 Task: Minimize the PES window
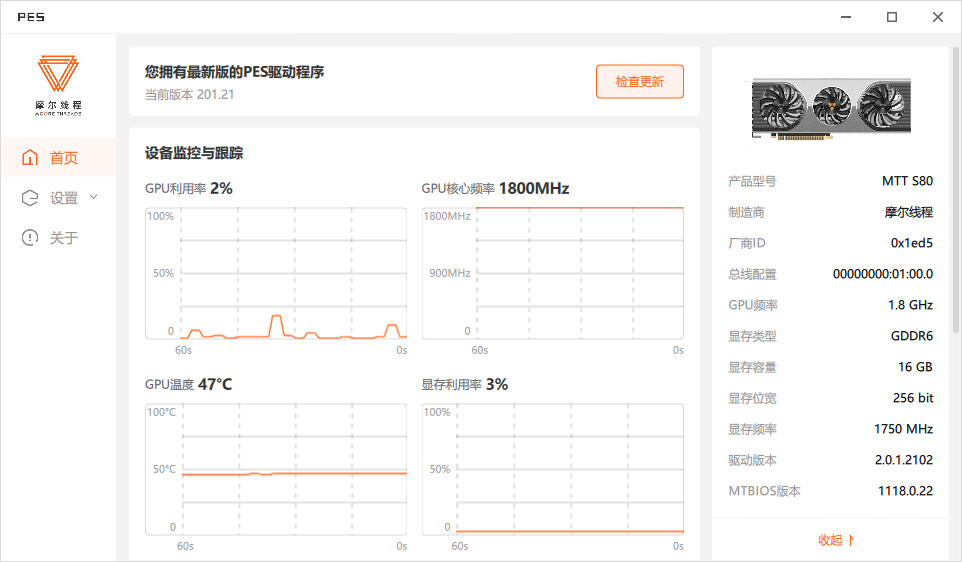(x=846, y=17)
